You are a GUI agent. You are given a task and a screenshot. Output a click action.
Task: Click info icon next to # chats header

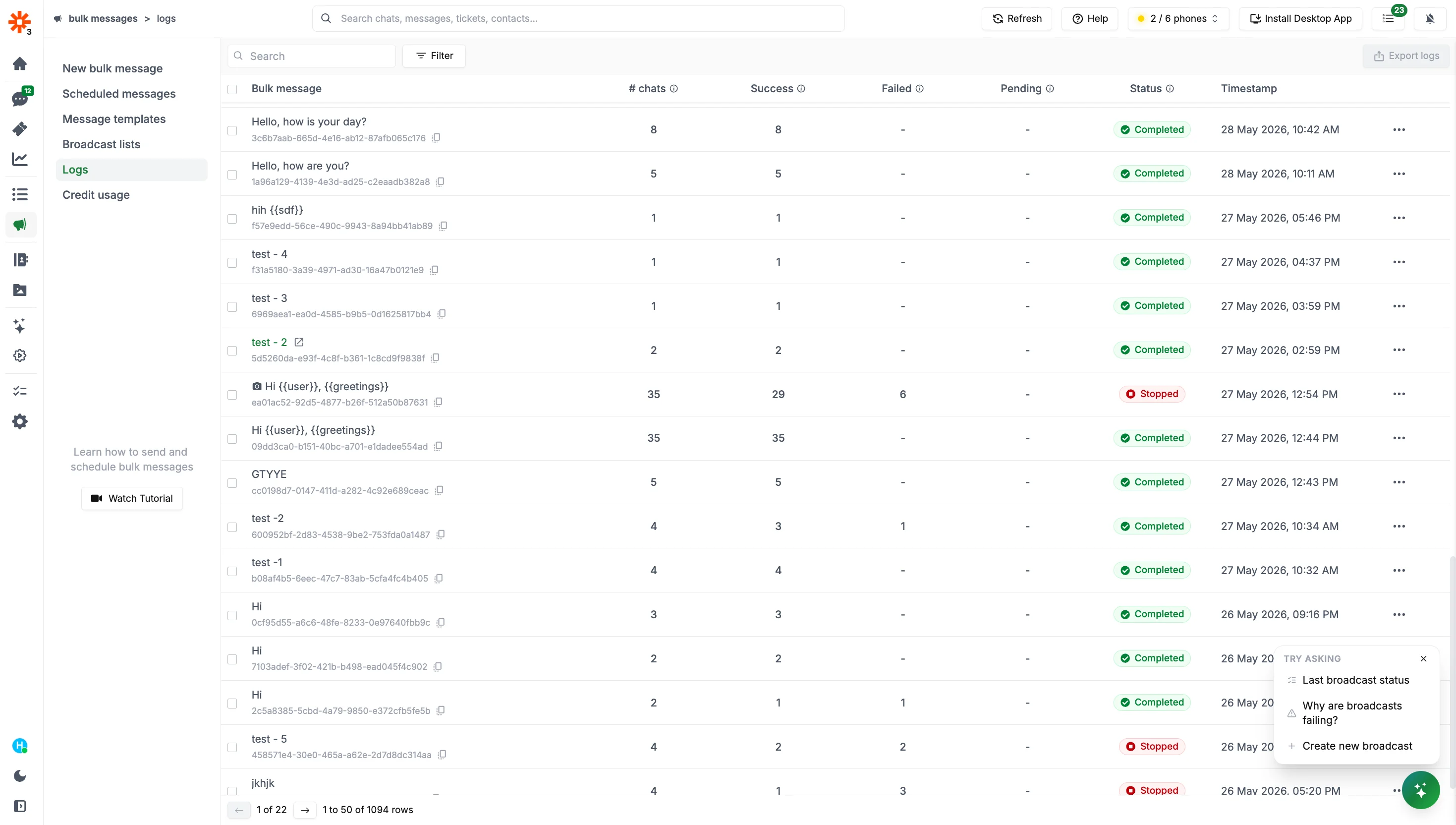(x=674, y=88)
